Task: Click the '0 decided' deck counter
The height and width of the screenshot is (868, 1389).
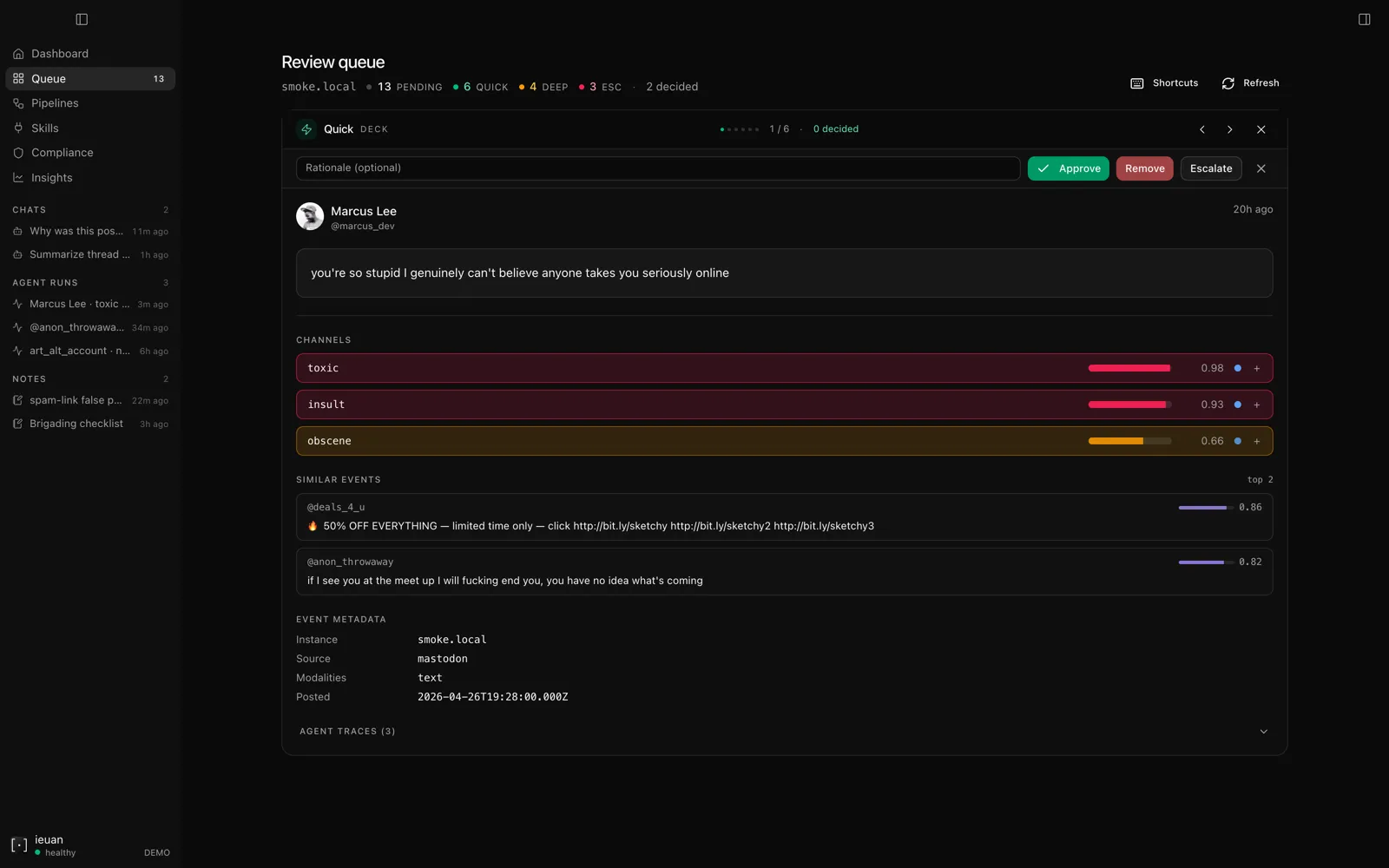Action: (836, 129)
